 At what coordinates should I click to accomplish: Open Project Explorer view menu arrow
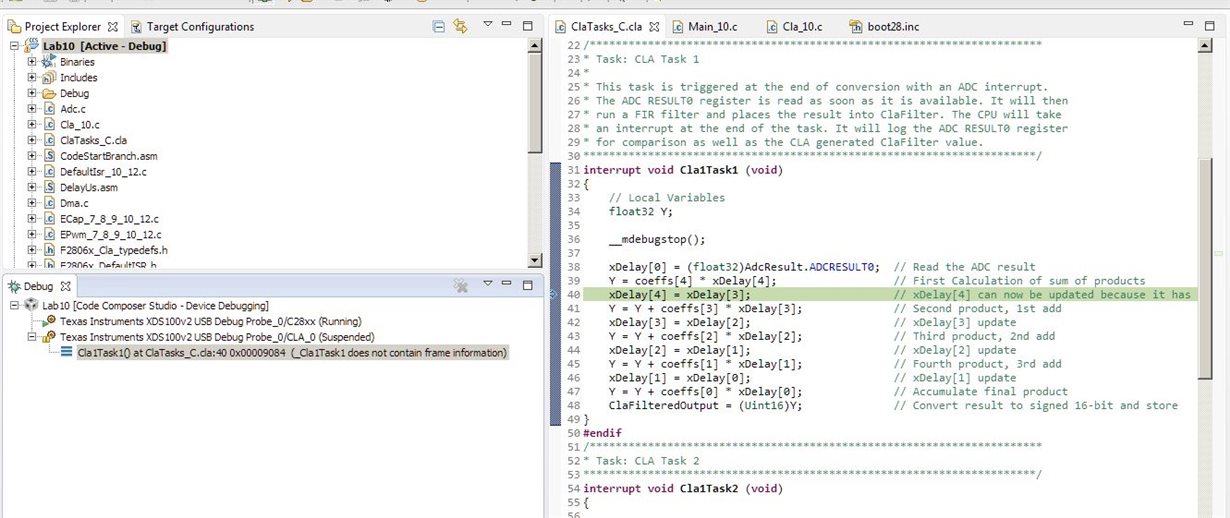488,25
